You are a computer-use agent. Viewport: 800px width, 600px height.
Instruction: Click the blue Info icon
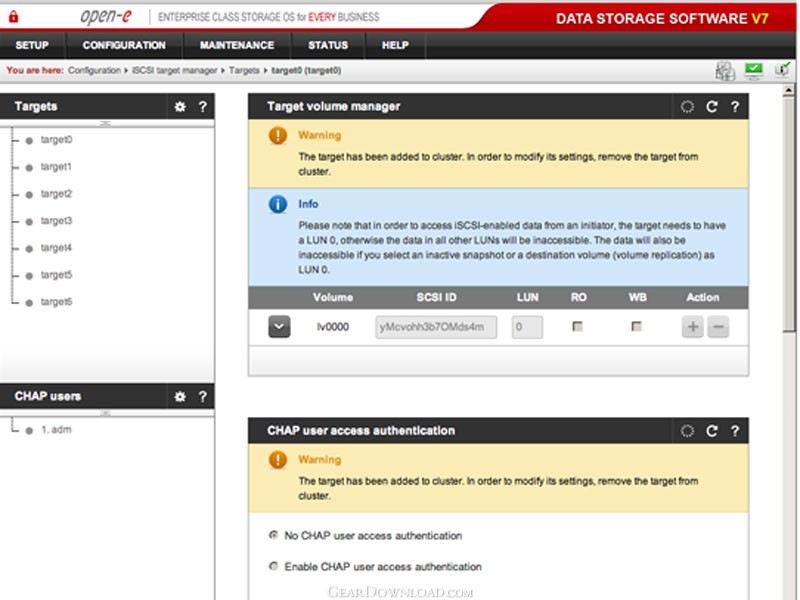[278, 204]
